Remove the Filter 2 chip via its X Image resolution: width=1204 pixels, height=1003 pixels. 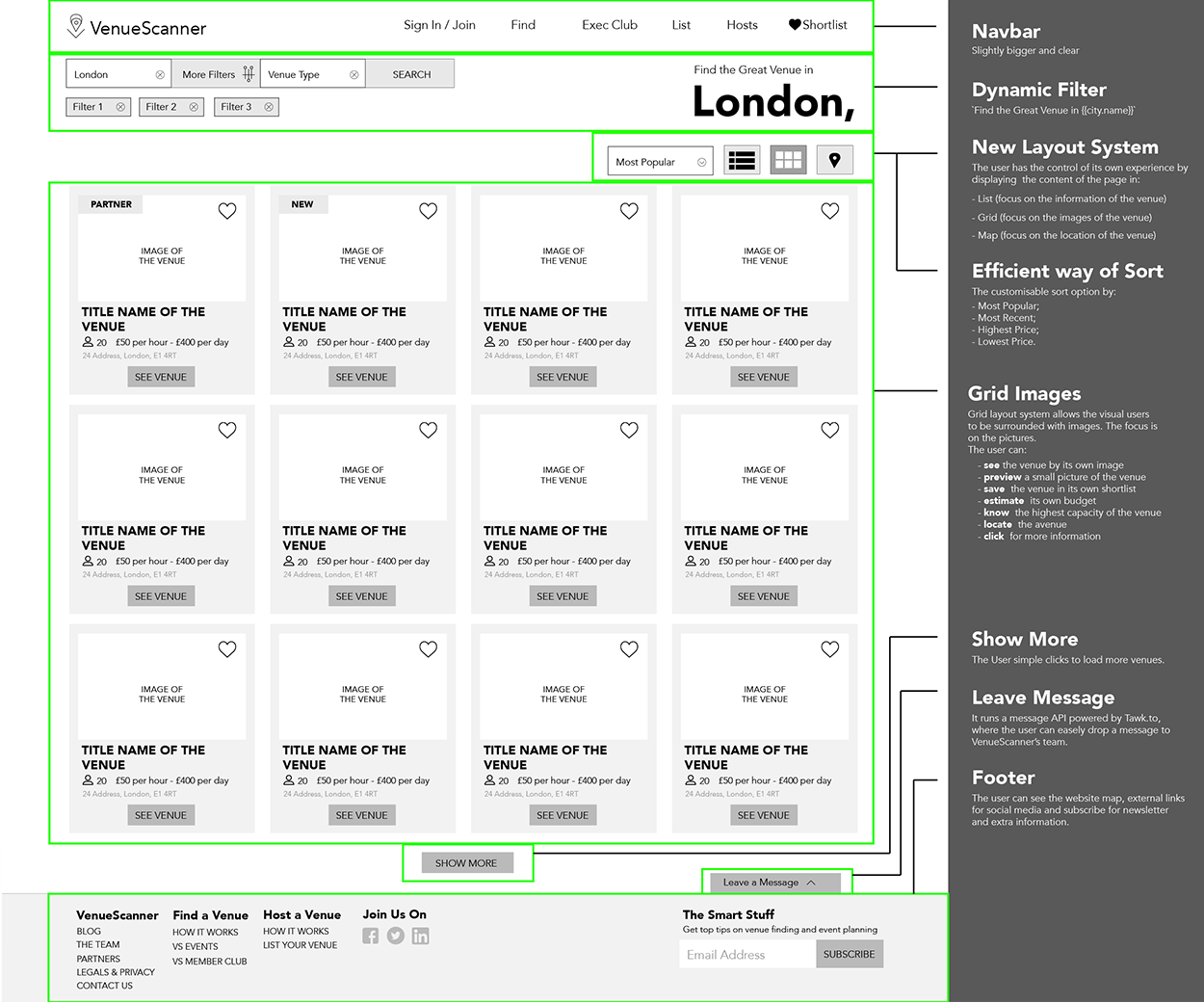click(192, 107)
